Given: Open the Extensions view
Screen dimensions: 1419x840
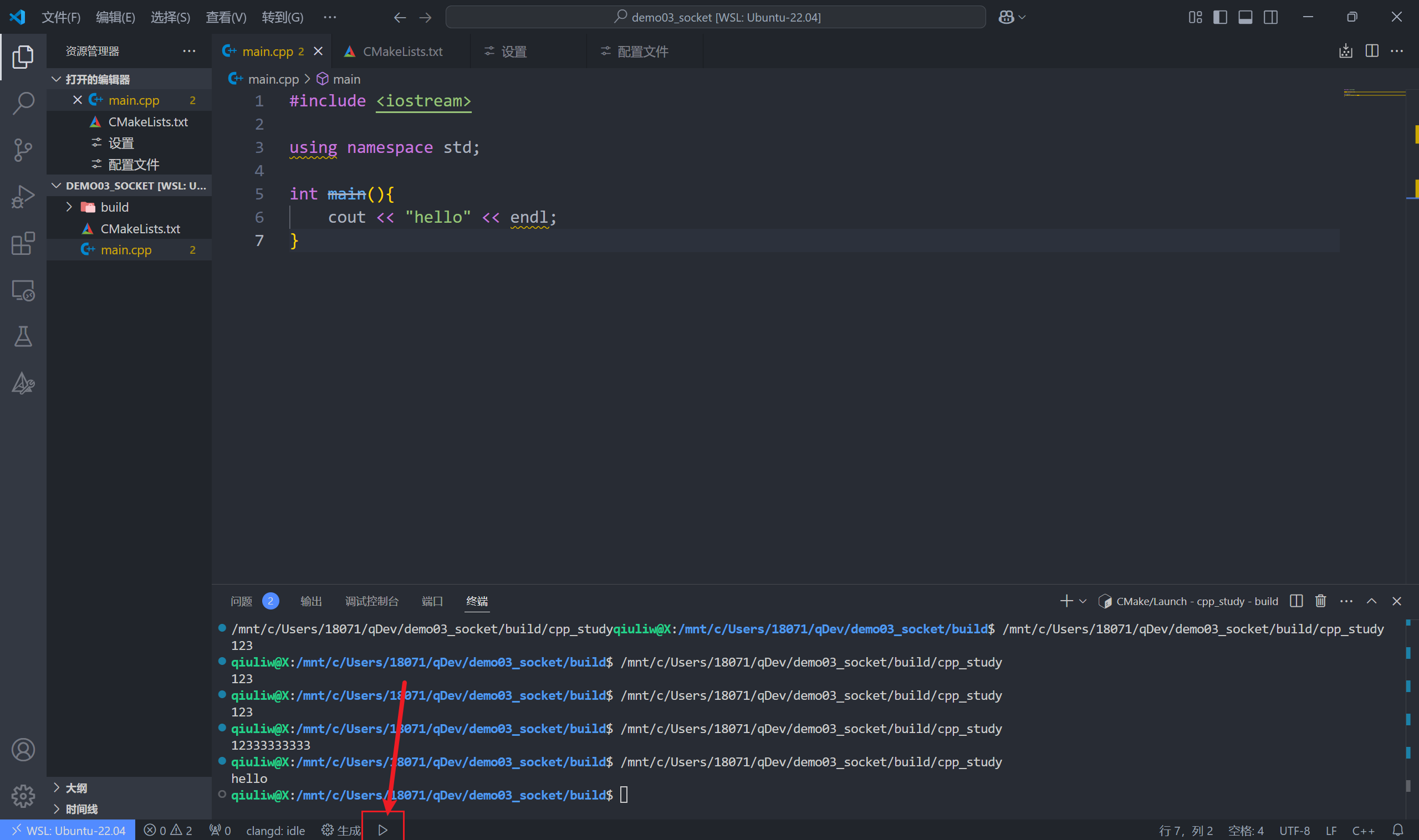Looking at the screenshot, I should 23,243.
